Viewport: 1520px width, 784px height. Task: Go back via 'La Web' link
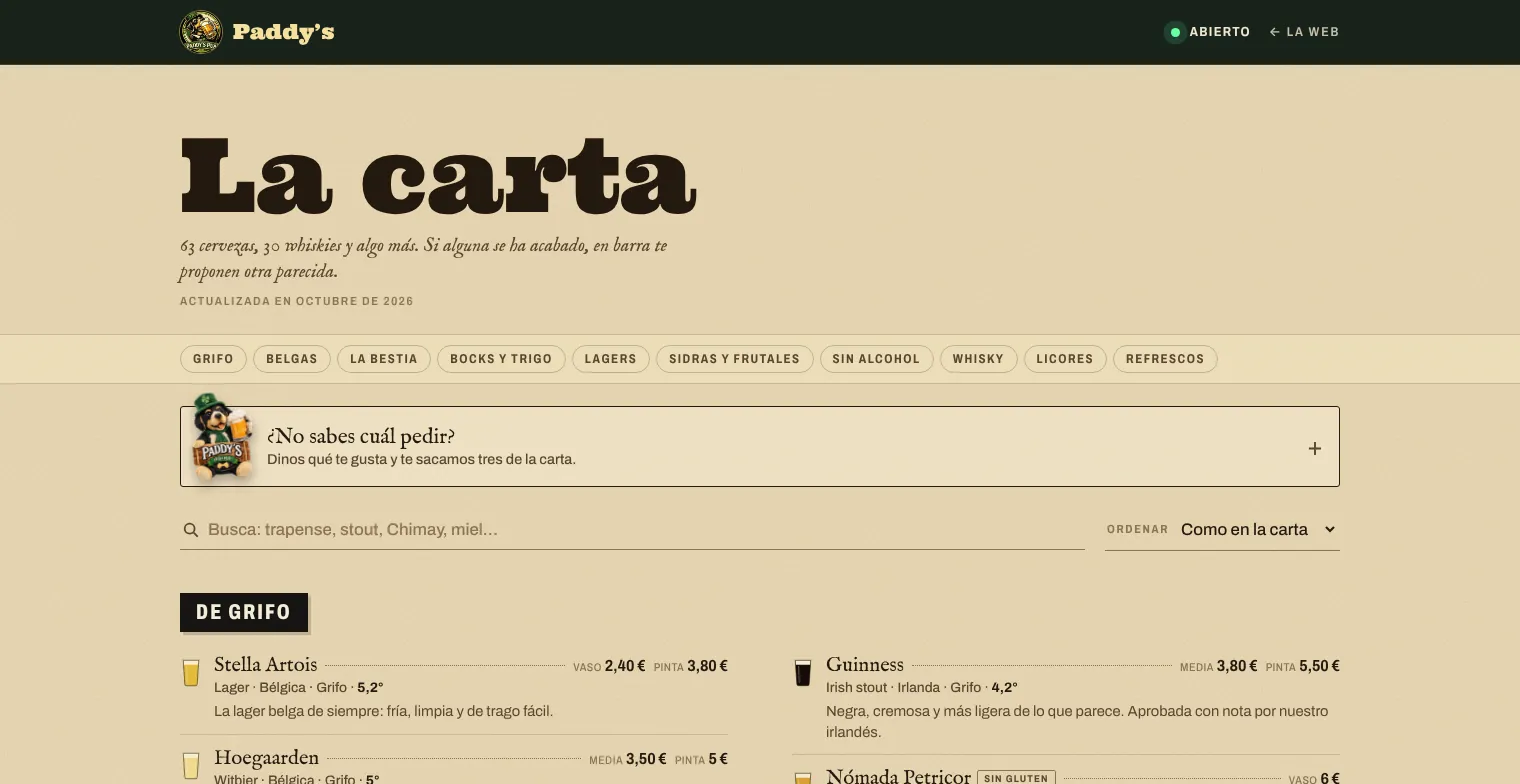pyautogui.click(x=1304, y=32)
